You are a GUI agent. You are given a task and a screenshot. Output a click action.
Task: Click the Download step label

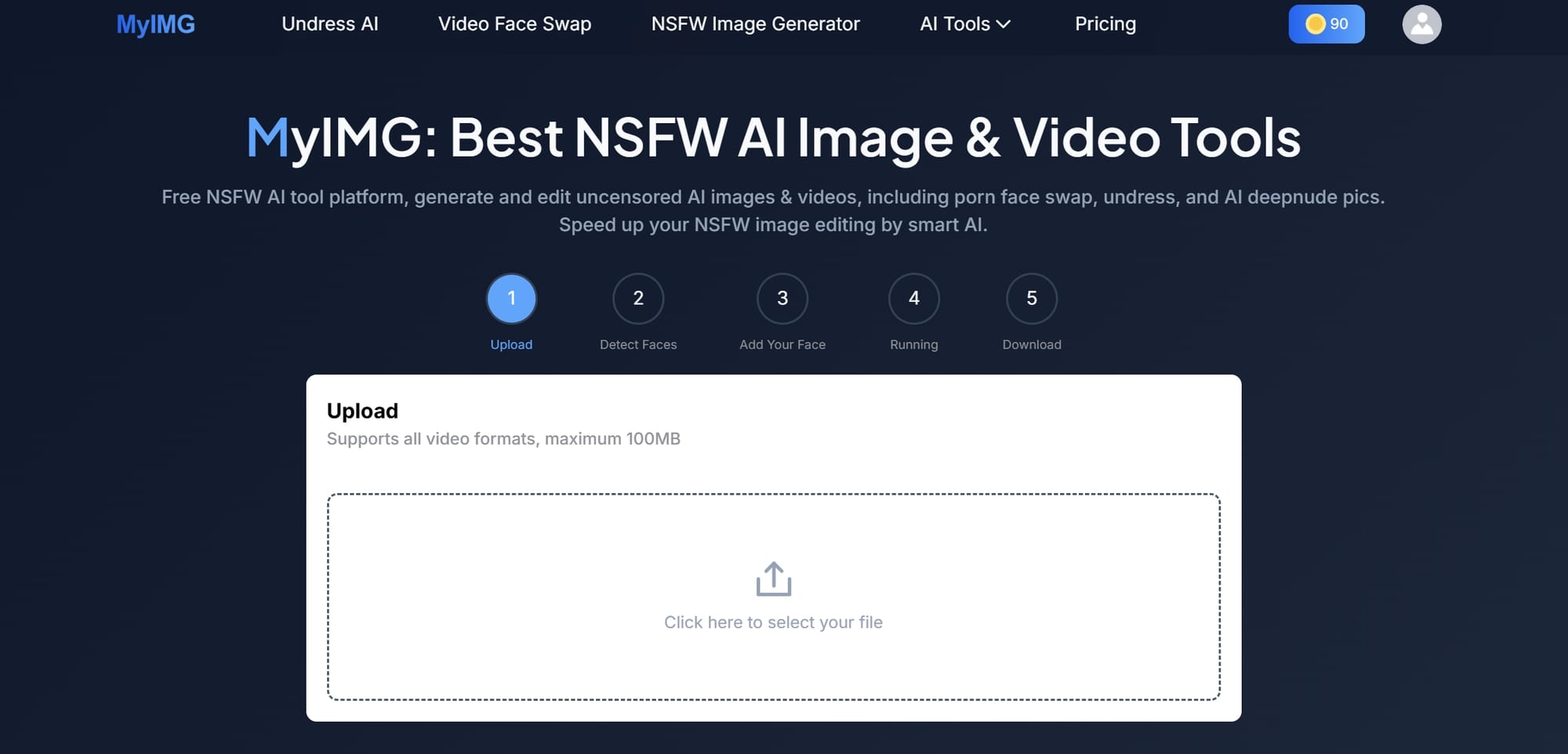pyautogui.click(x=1032, y=345)
